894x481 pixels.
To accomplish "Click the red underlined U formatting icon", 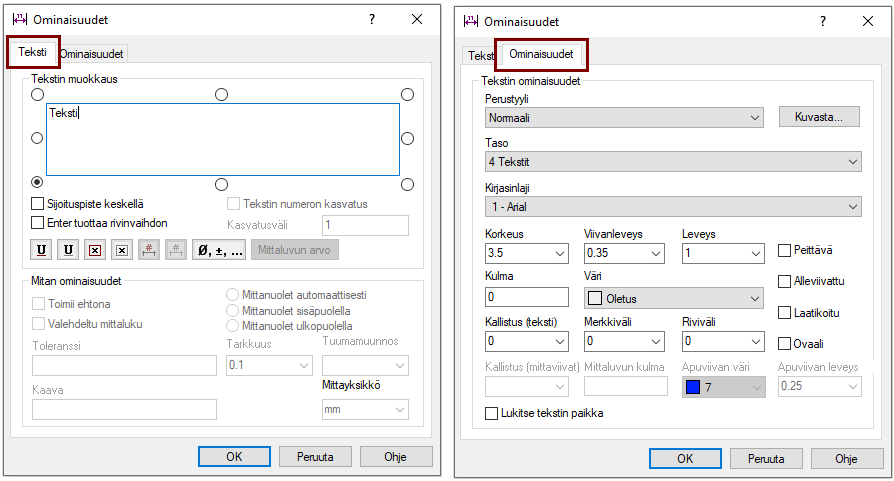I will [x=42, y=250].
